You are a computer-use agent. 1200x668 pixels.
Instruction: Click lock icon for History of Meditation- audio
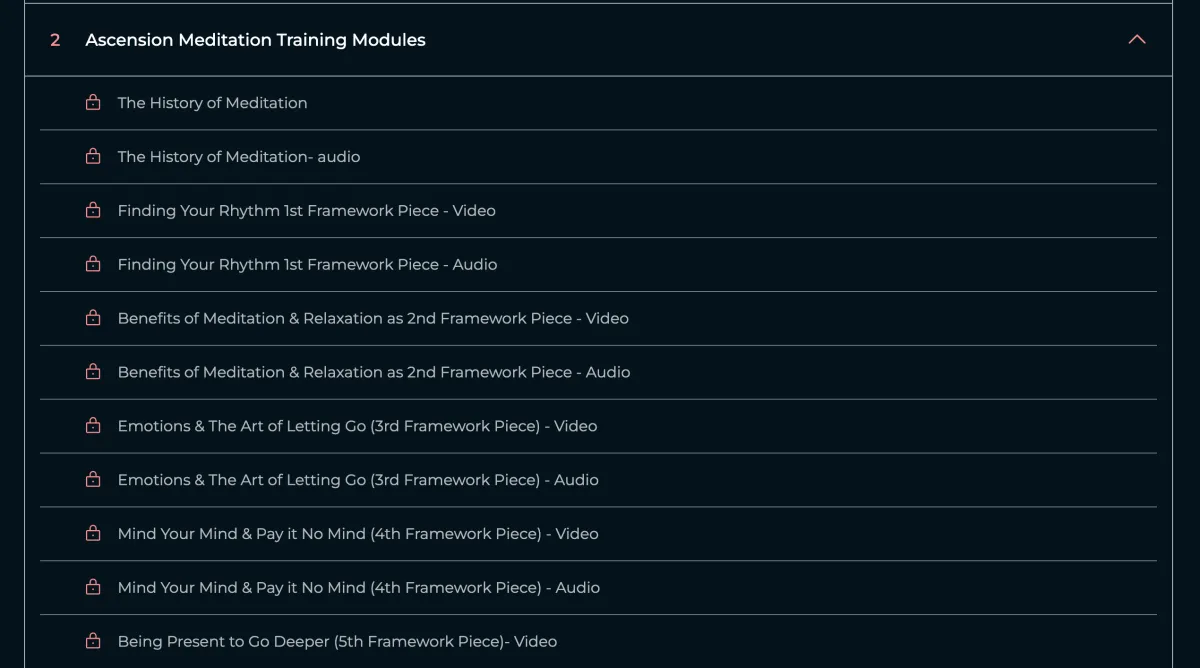[x=93, y=157]
